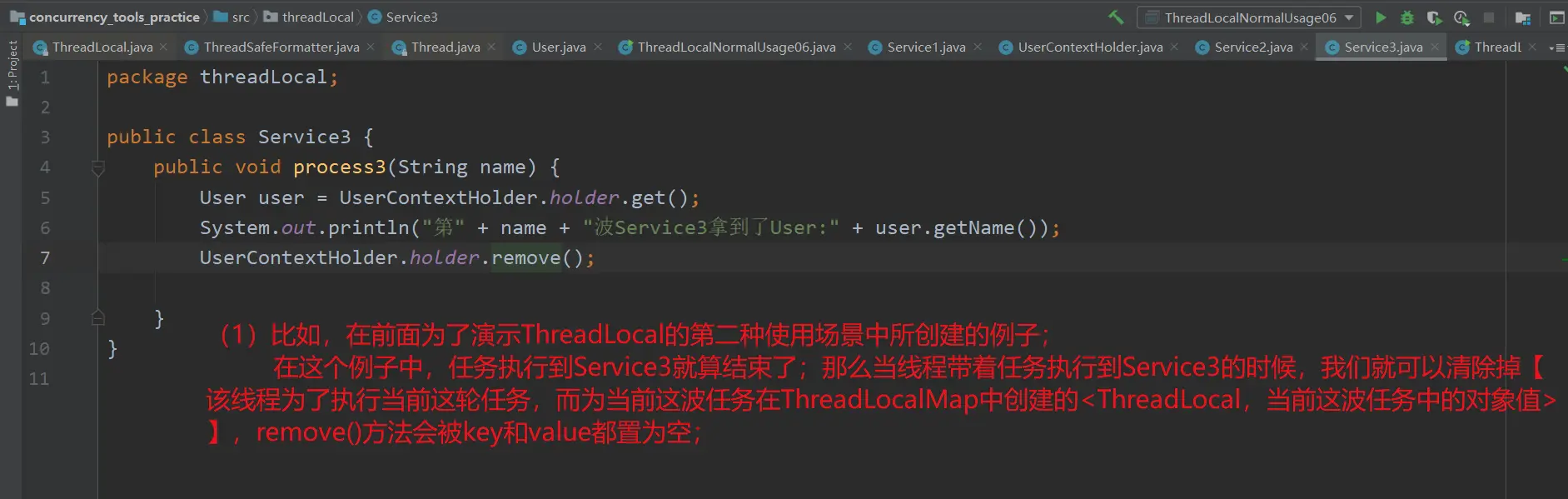Show the hidden editor tabs list

(1556, 48)
